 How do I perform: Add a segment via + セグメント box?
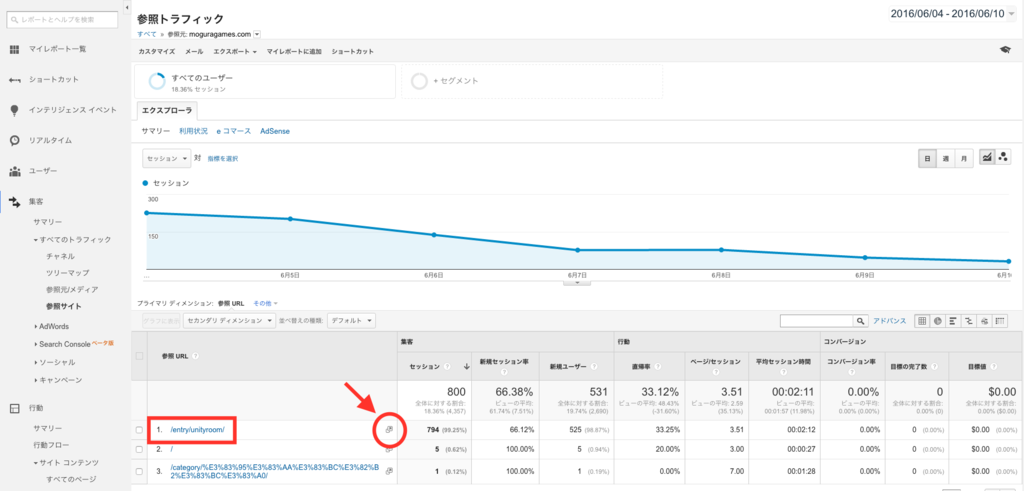[532, 81]
